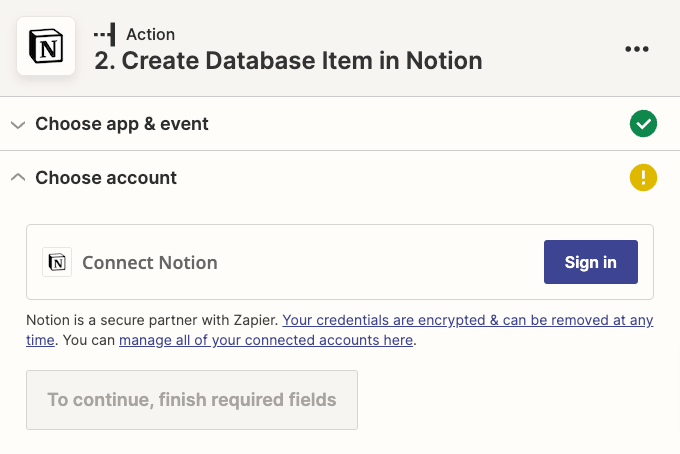Click the Sign in button
This screenshot has height=454, width=680.
(x=591, y=262)
